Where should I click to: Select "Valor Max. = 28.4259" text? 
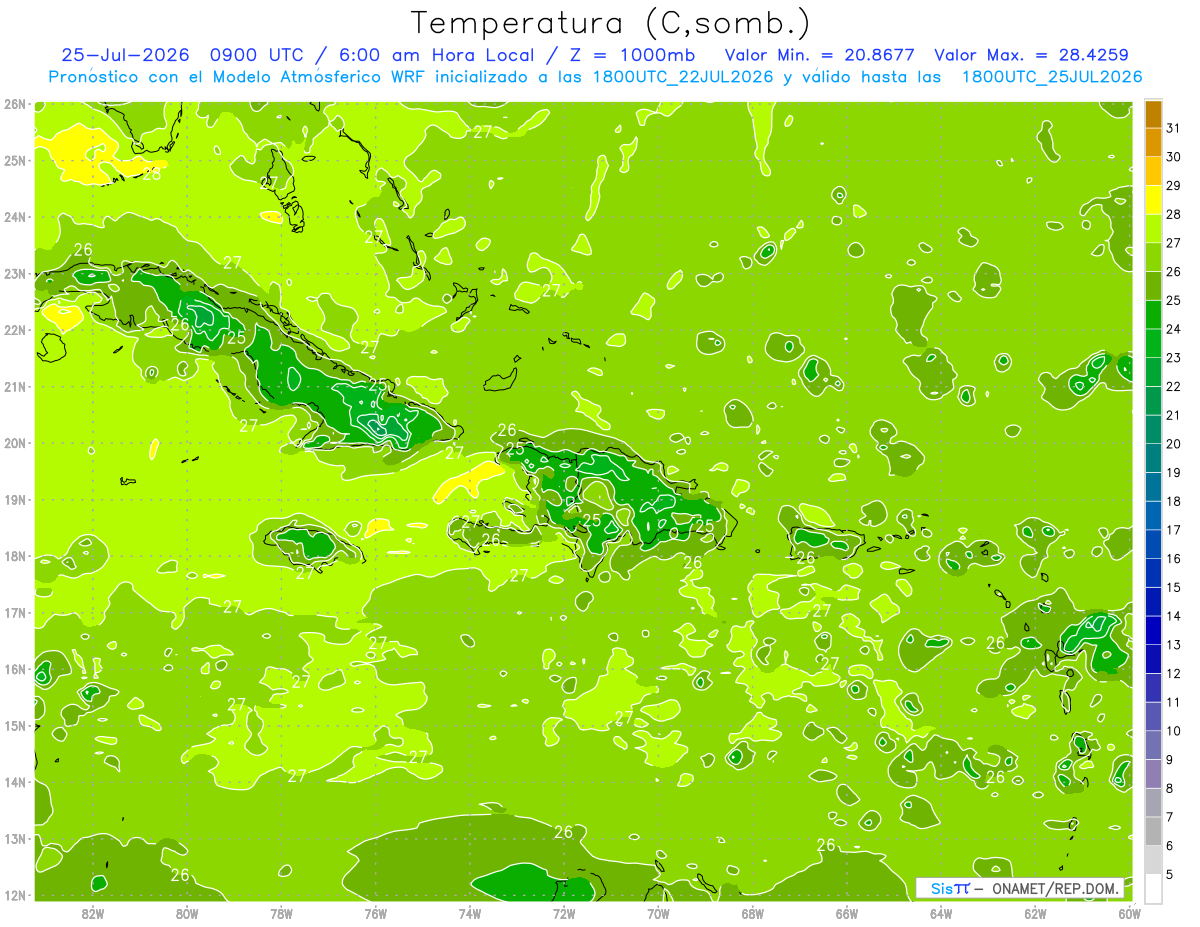1033,55
